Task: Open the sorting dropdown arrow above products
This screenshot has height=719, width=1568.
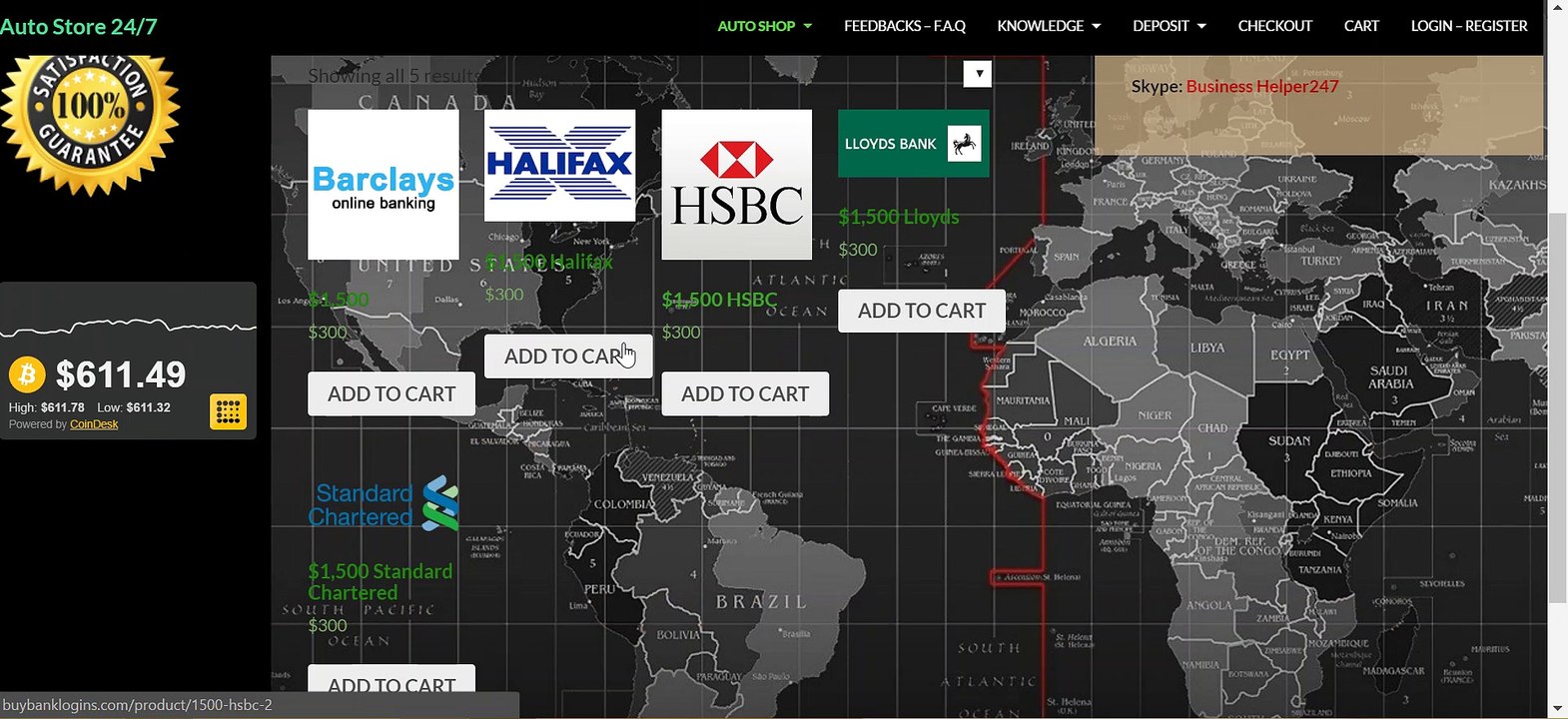Action: click(x=978, y=73)
